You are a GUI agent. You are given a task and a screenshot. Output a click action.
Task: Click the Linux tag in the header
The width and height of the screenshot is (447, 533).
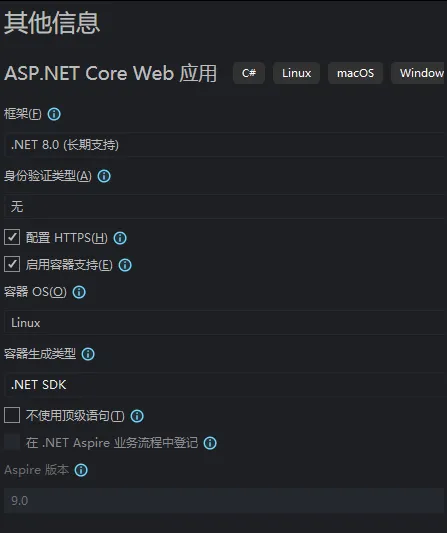[x=296, y=73]
